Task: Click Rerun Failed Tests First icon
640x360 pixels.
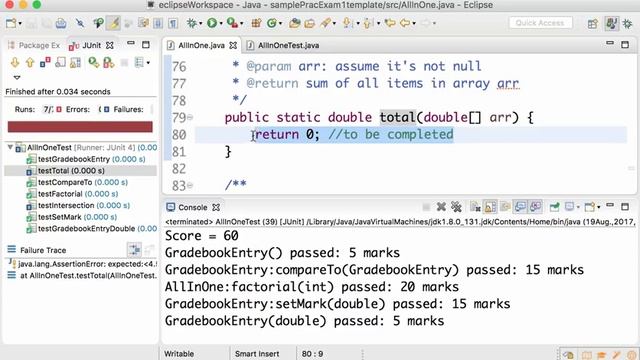Action: click(109, 62)
